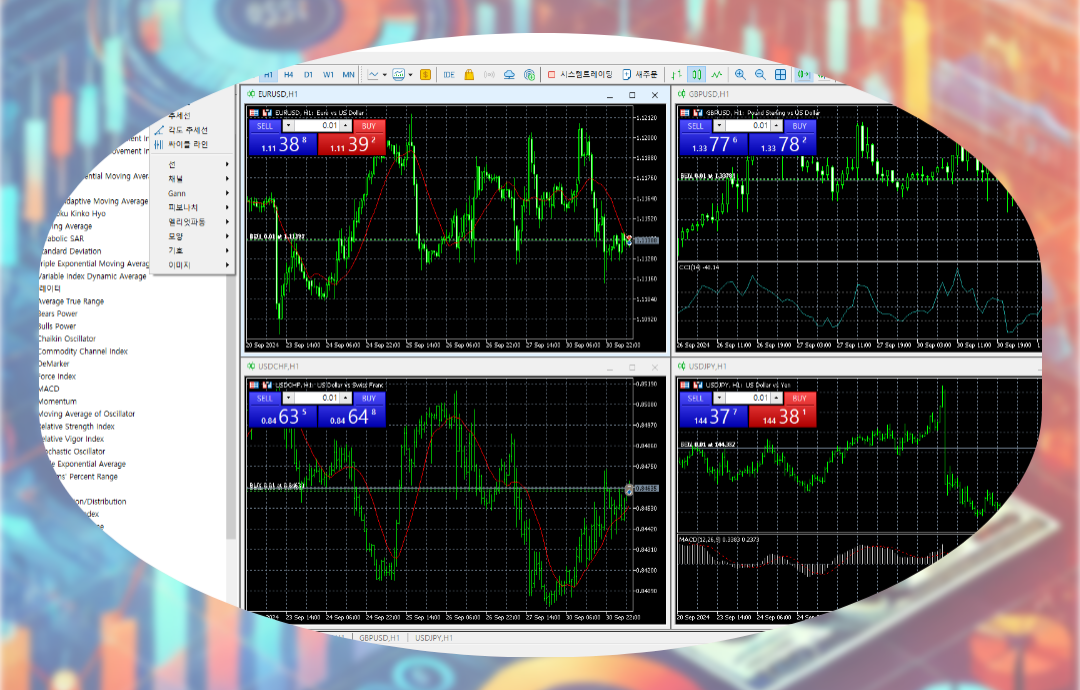Click the yellow dollar sign toolbar icon
Image resolution: width=1080 pixels, height=690 pixels.
426,74
